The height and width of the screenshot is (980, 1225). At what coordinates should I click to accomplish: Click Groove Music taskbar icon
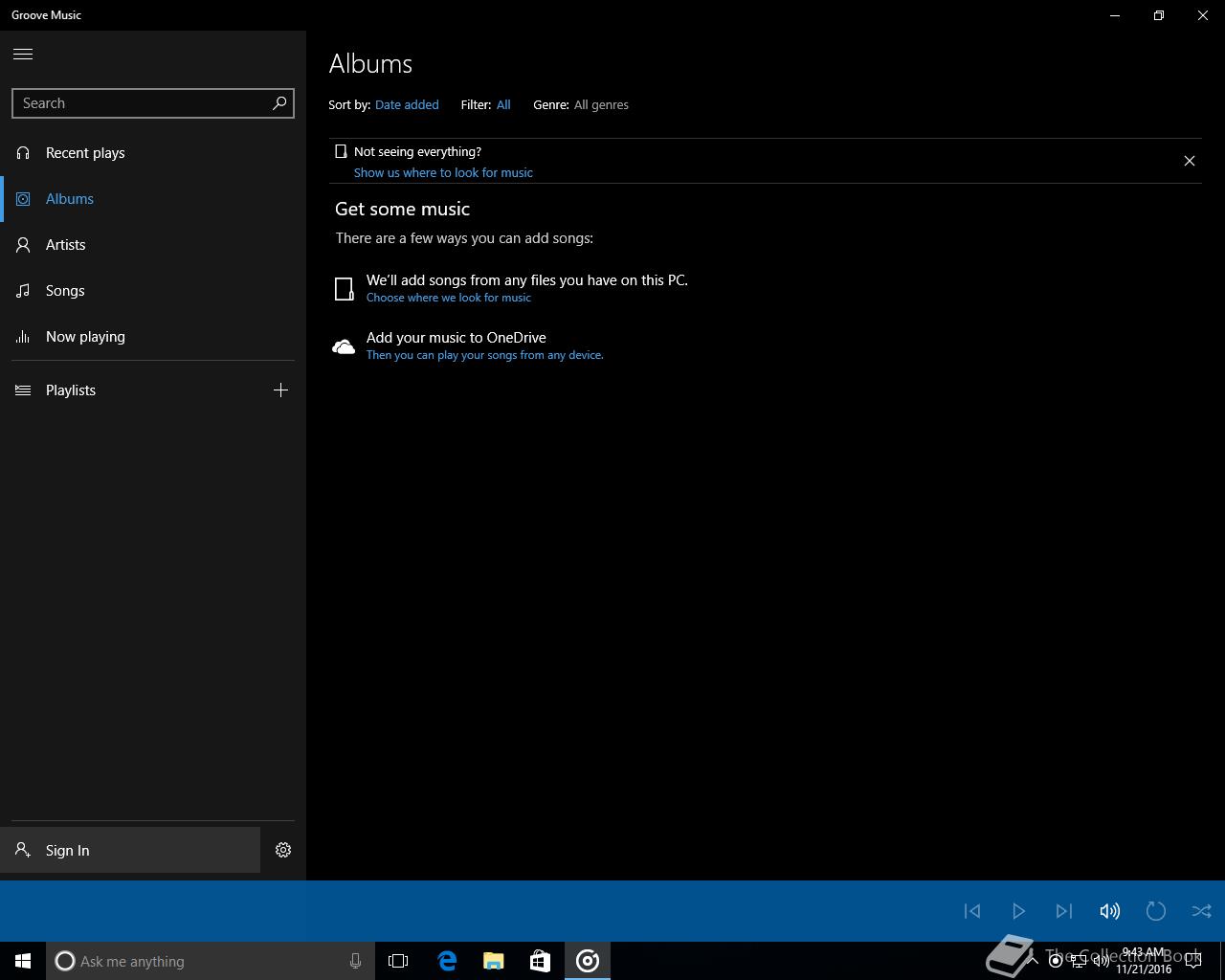click(588, 961)
